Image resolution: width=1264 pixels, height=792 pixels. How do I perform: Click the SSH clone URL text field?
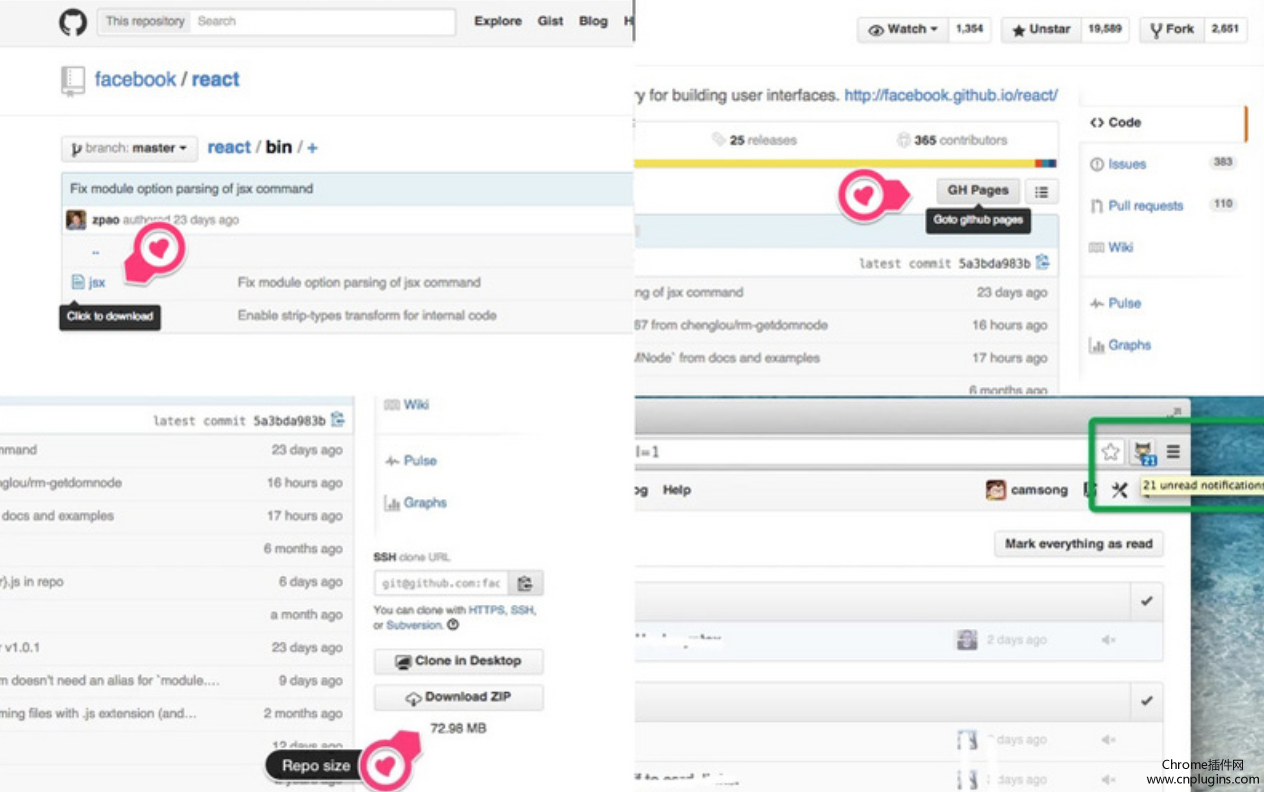(441, 584)
